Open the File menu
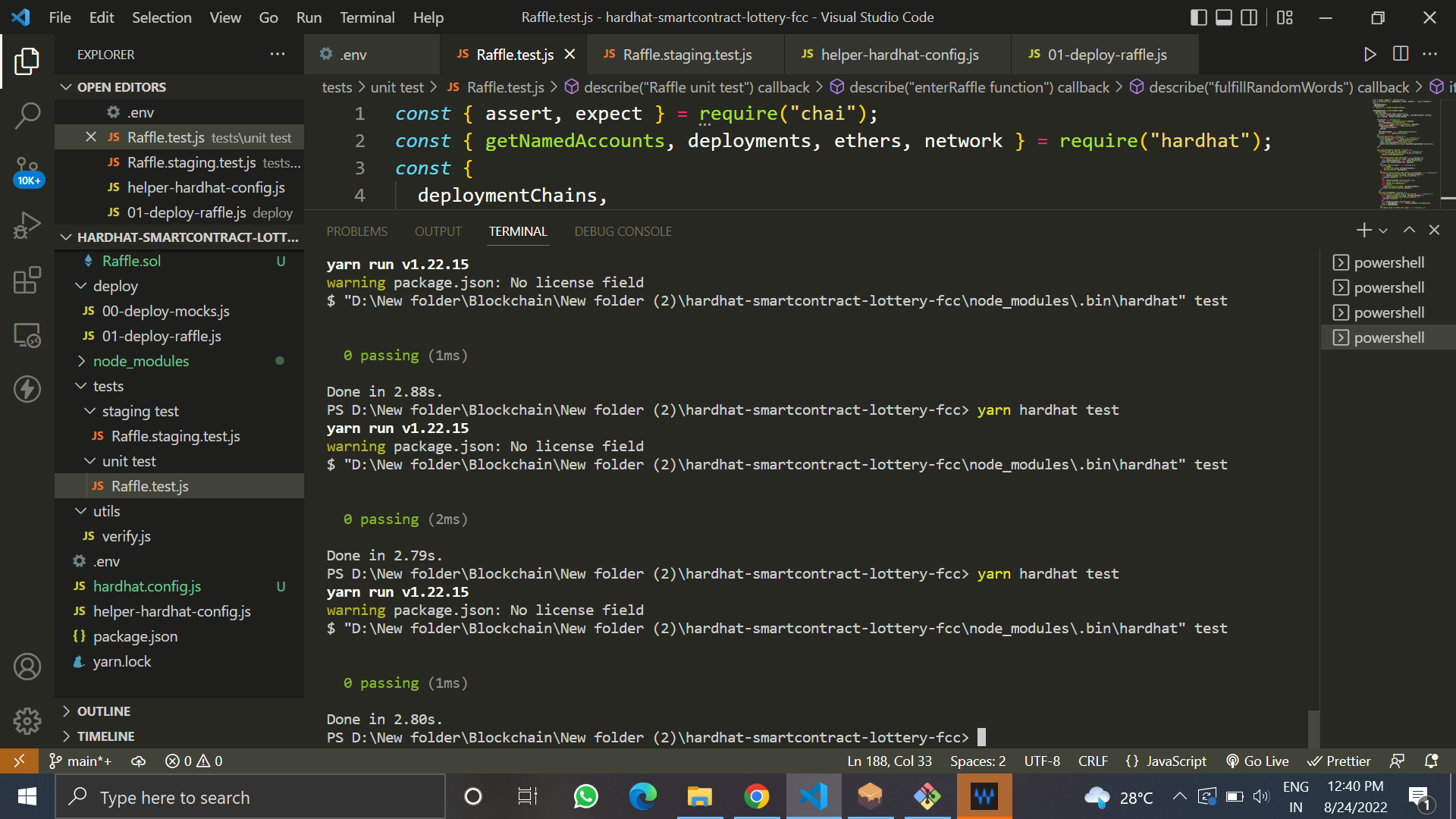Viewport: 1456px width, 819px height. click(60, 17)
